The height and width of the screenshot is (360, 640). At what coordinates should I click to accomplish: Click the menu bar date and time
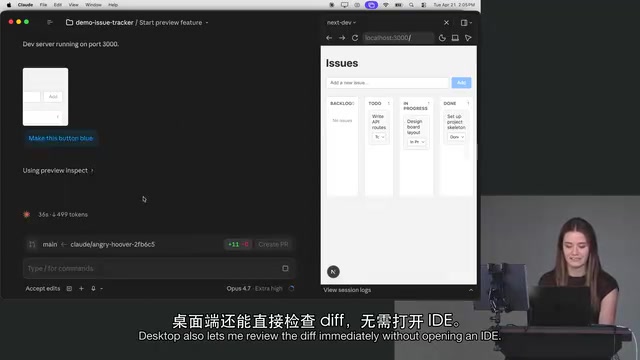tap(454, 5)
